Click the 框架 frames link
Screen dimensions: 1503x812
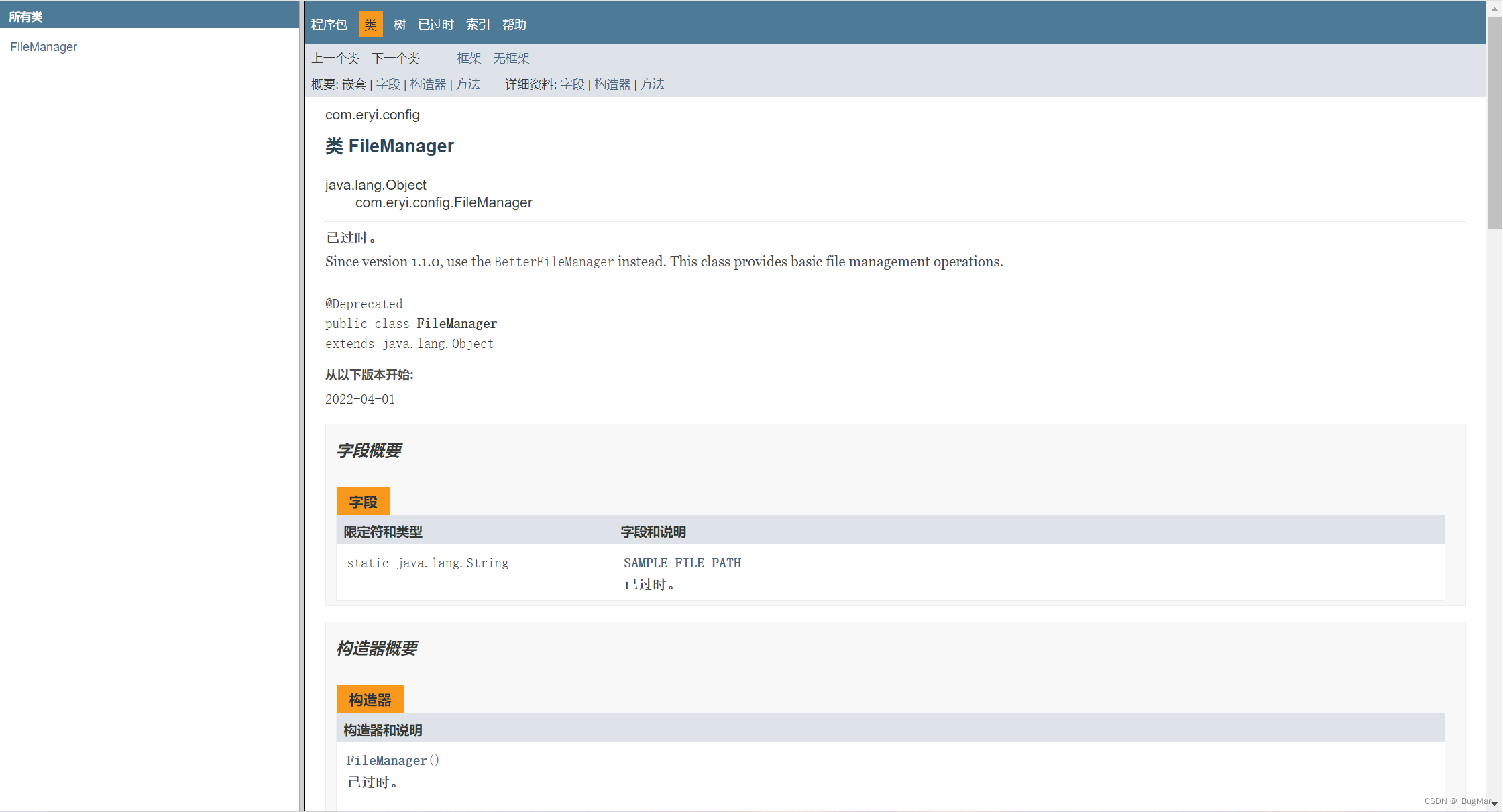469,58
